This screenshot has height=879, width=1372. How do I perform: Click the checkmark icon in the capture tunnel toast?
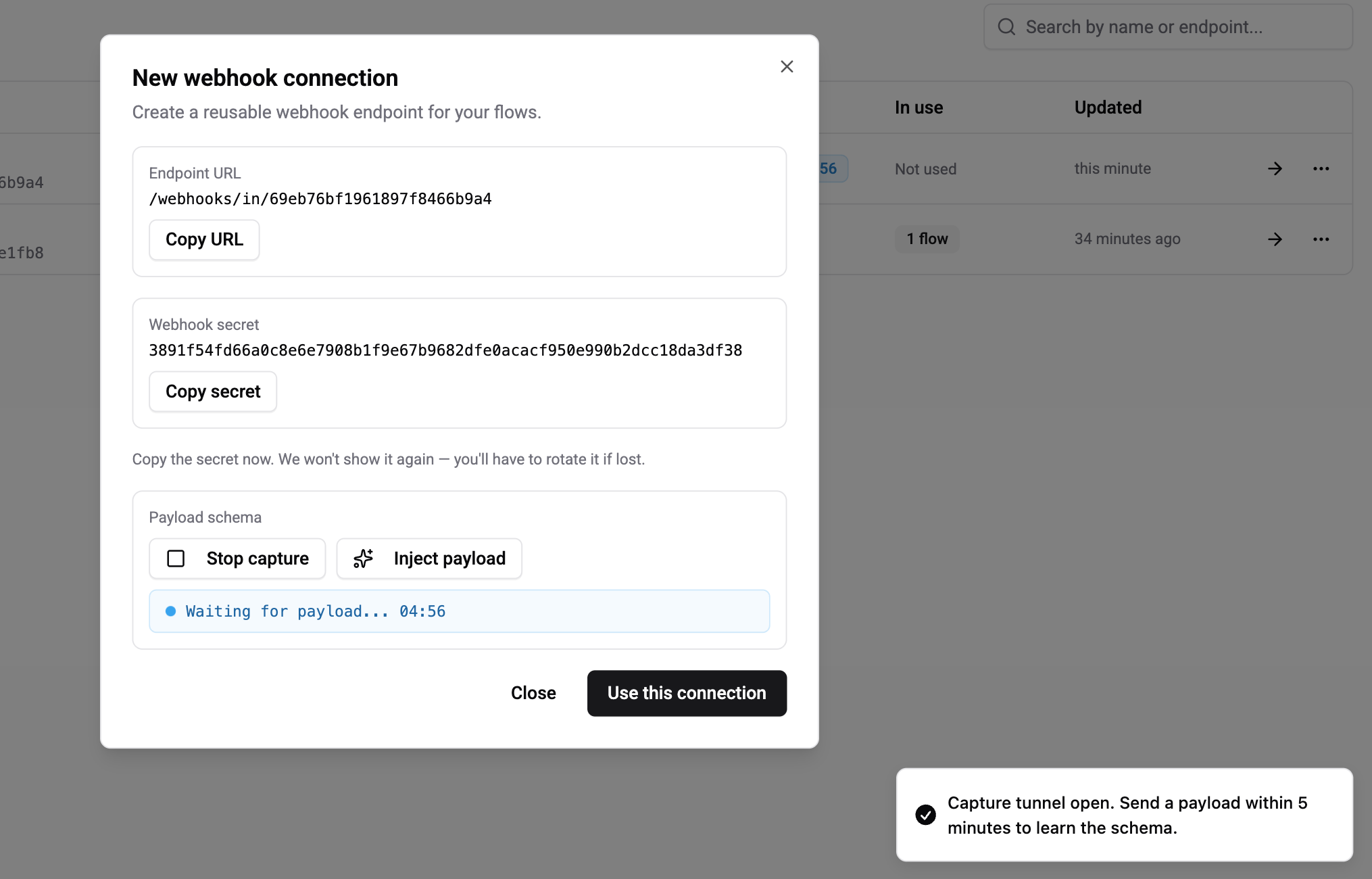point(925,815)
